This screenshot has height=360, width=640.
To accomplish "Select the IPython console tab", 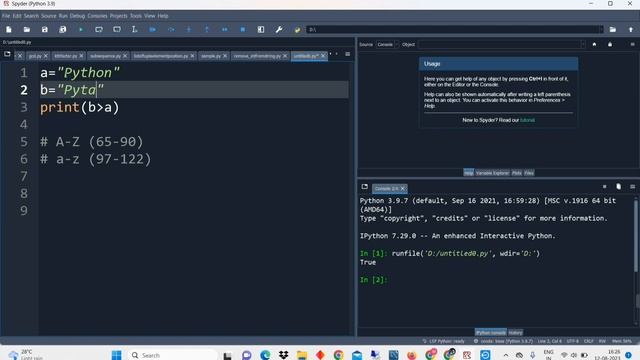I will 491,333.
